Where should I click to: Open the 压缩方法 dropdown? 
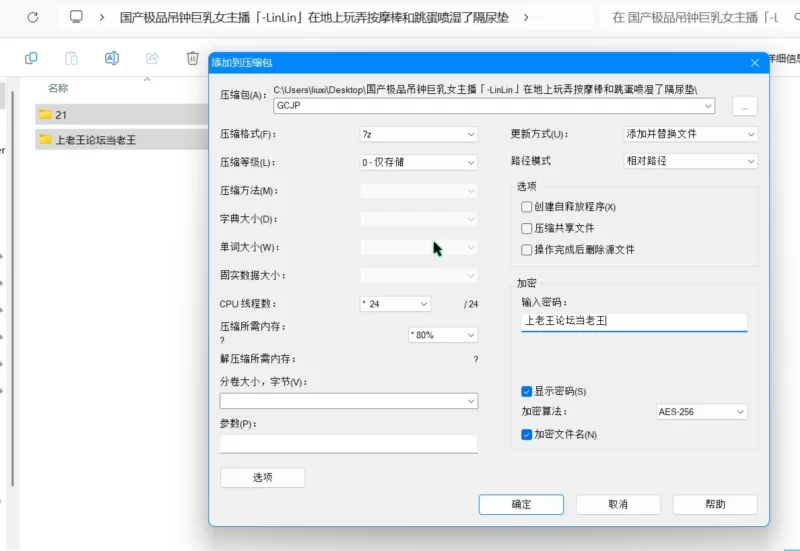click(x=419, y=191)
